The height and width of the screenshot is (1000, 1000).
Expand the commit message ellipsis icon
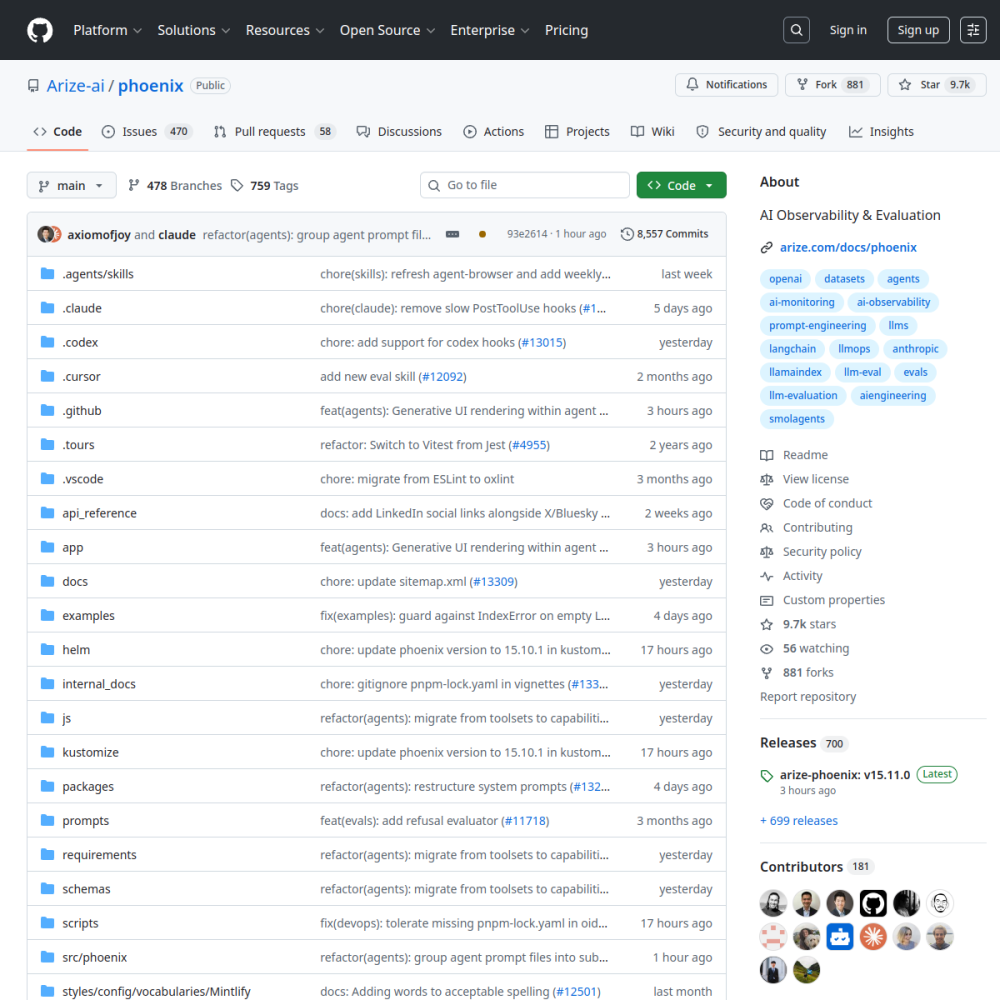click(452, 234)
